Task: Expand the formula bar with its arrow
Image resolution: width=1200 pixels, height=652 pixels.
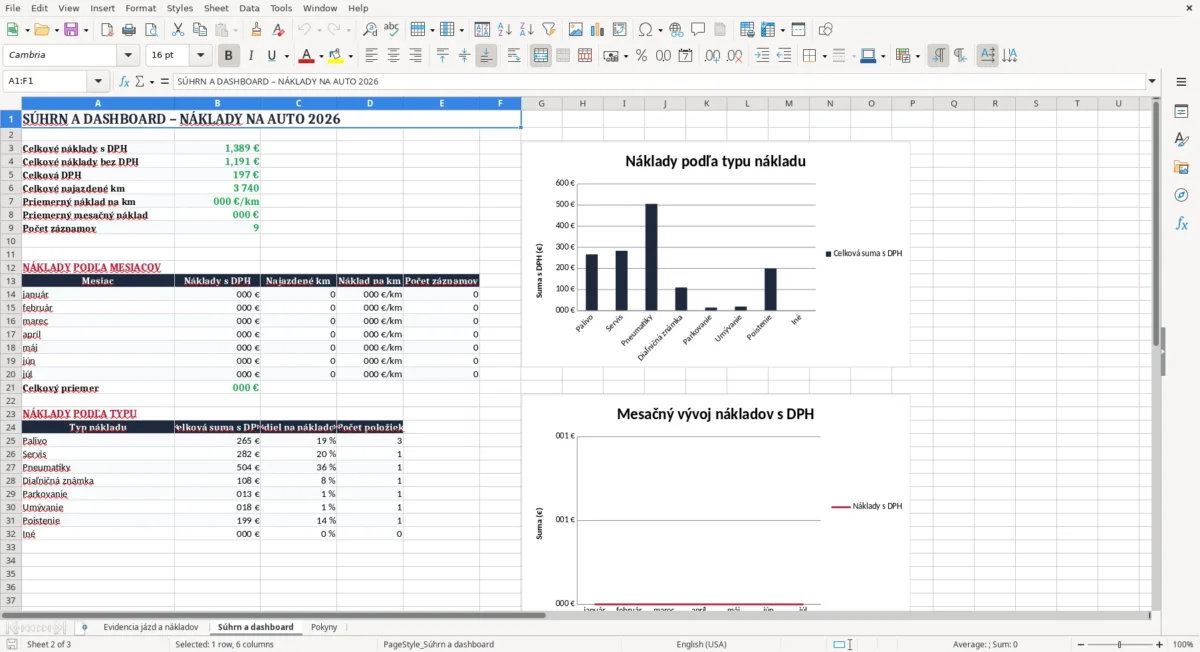Action: pyautogui.click(x=1153, y=81)
